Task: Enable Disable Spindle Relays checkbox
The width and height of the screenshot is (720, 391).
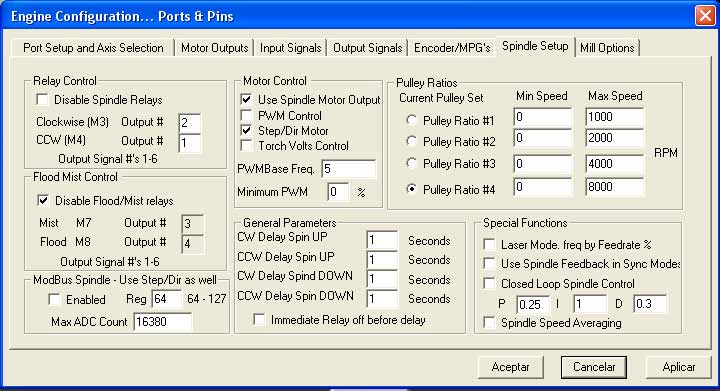Action: (x=42, y=100)
